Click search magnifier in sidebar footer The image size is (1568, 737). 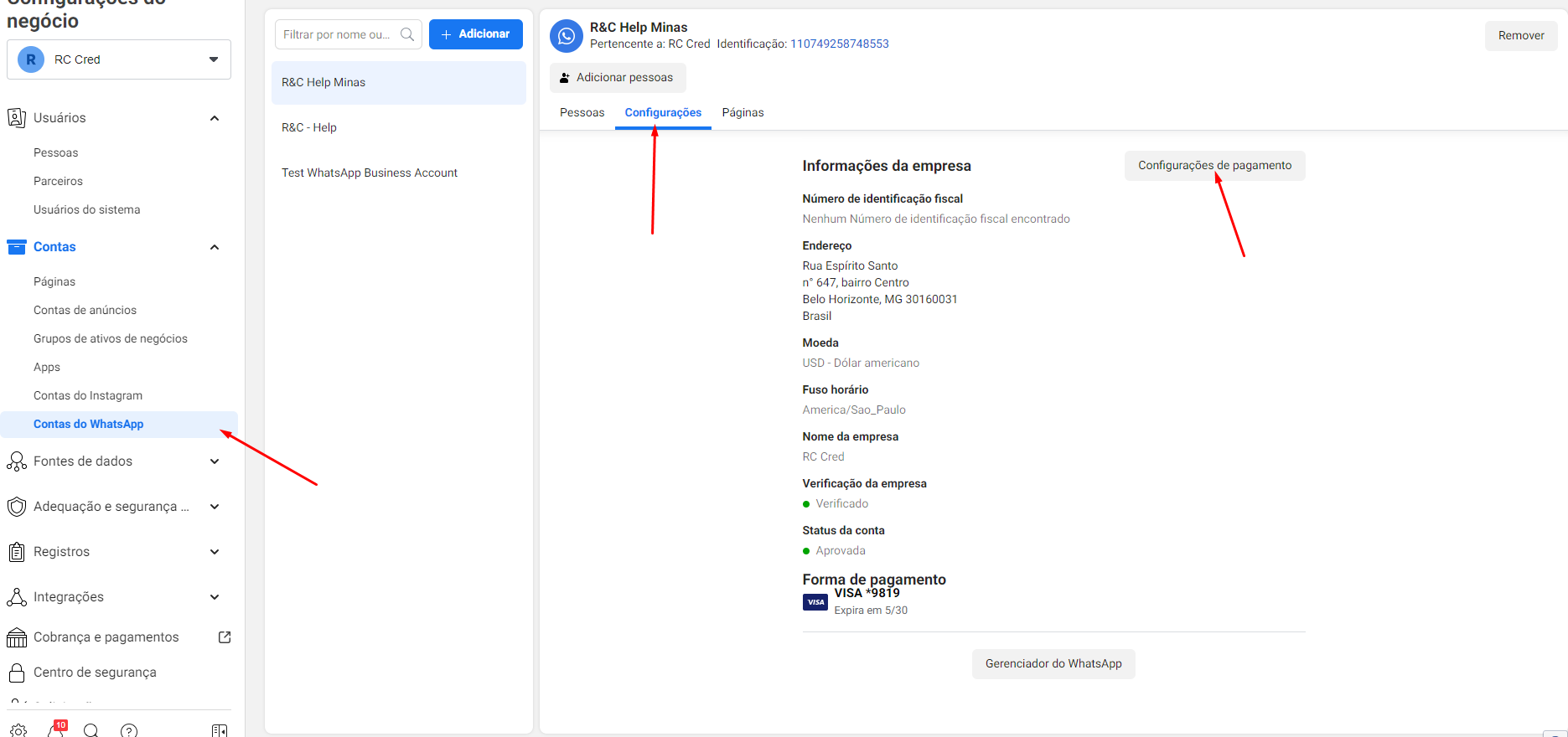[91, 730]
